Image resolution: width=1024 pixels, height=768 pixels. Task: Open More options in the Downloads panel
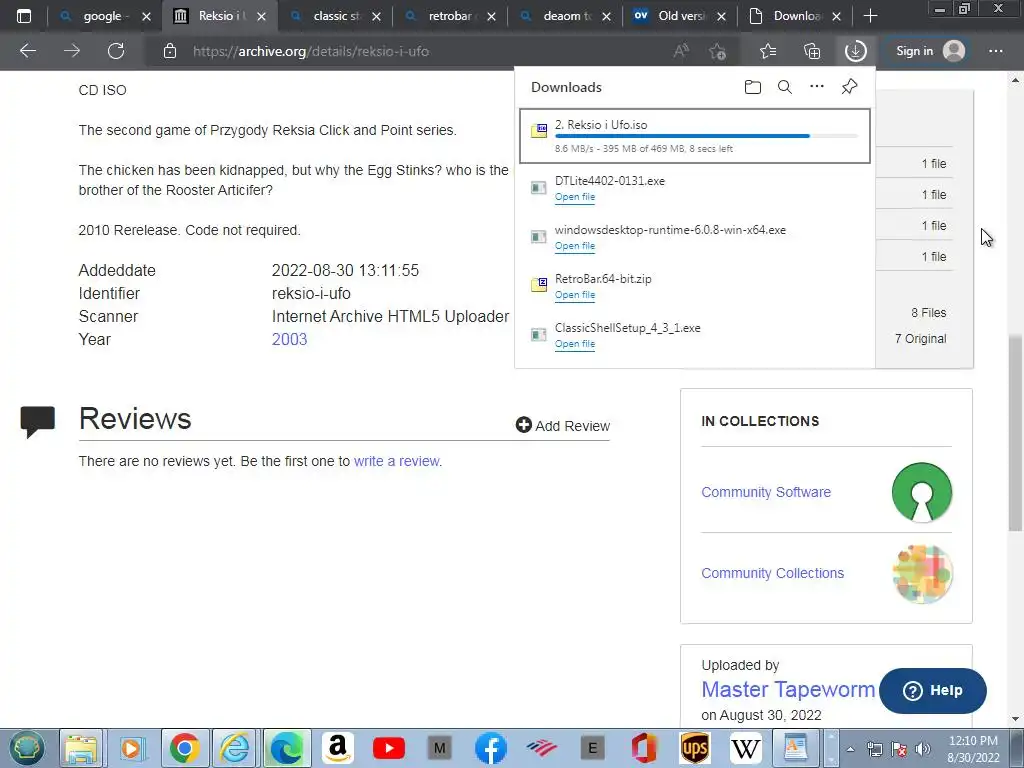point(817,87)
